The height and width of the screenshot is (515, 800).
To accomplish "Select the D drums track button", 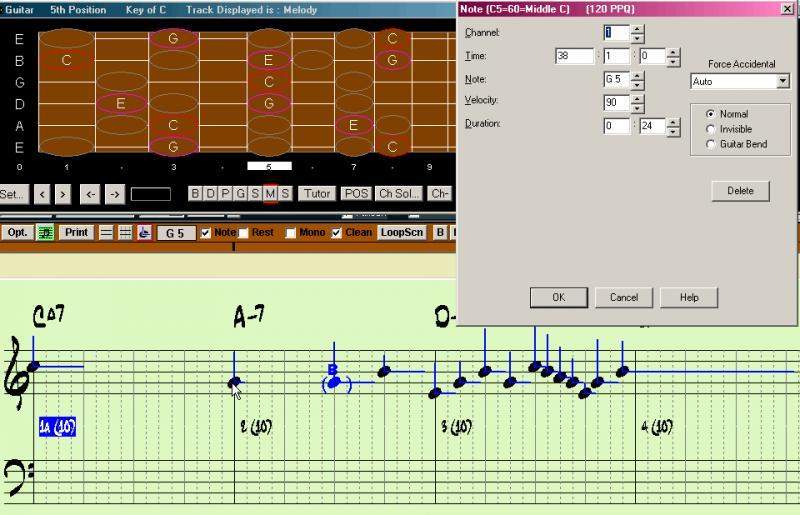I will (211, 193).
